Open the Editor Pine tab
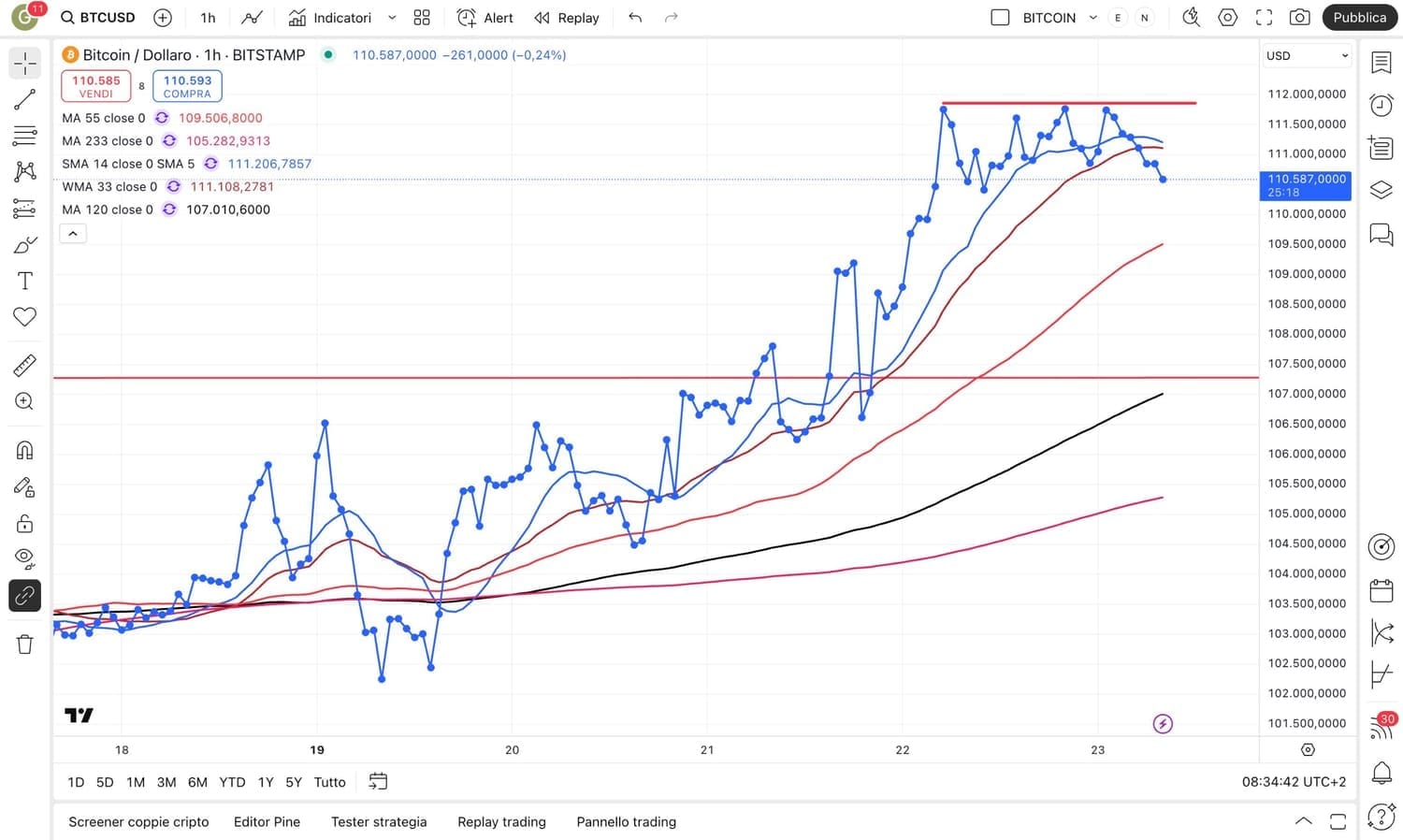1403x840 pixels. [267, 821]
